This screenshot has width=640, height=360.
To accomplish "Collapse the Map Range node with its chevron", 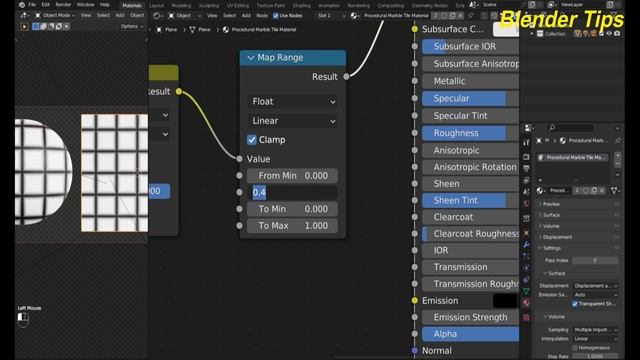I will pyautogui.click(x=251, y=58).
